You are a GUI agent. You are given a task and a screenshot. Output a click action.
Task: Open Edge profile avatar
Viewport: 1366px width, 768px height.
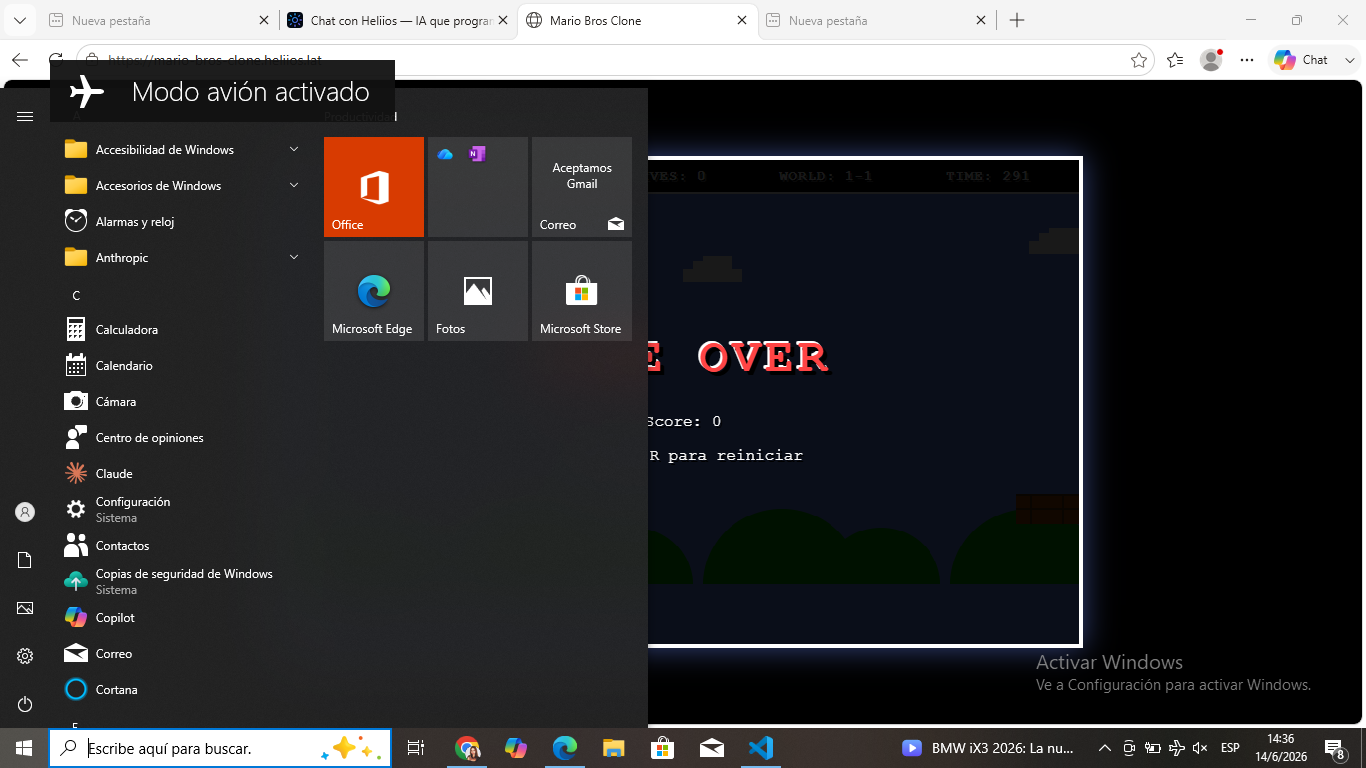pyautogui.click(x=1211, y=60)
